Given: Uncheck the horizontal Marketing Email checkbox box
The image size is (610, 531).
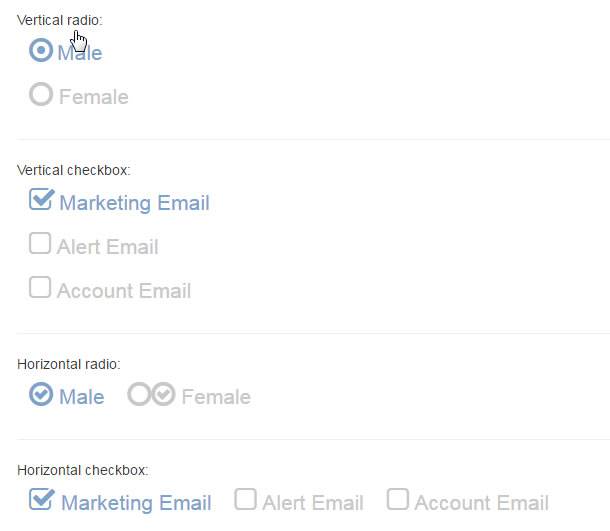Looking at the screenshot, I should [41, 499].
